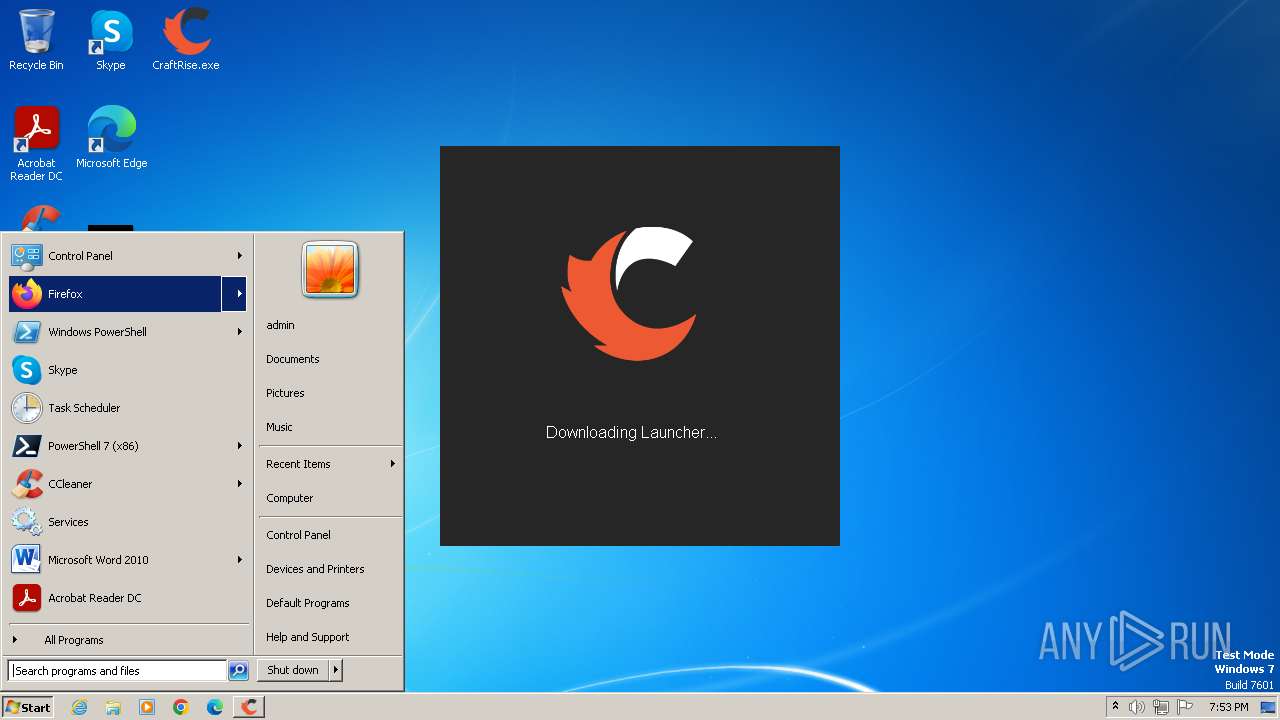
Task: Click the CCleaner icon in Start menu
Action: 27,484
